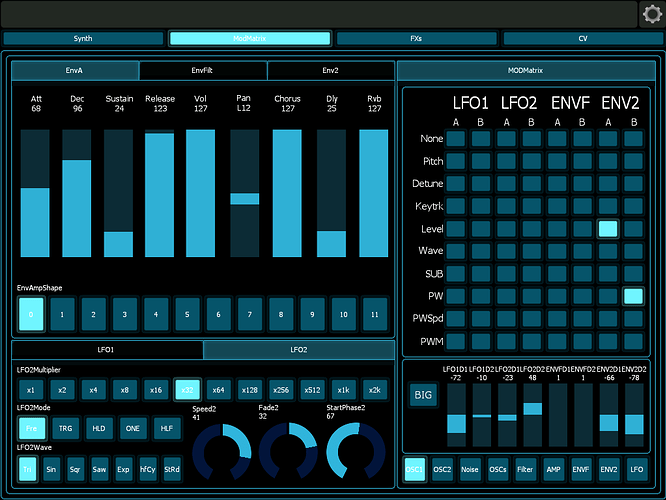Choose the Saw waveform for LFO2
666x500 pixels.
pyautogui.click(x=99, y=469)
